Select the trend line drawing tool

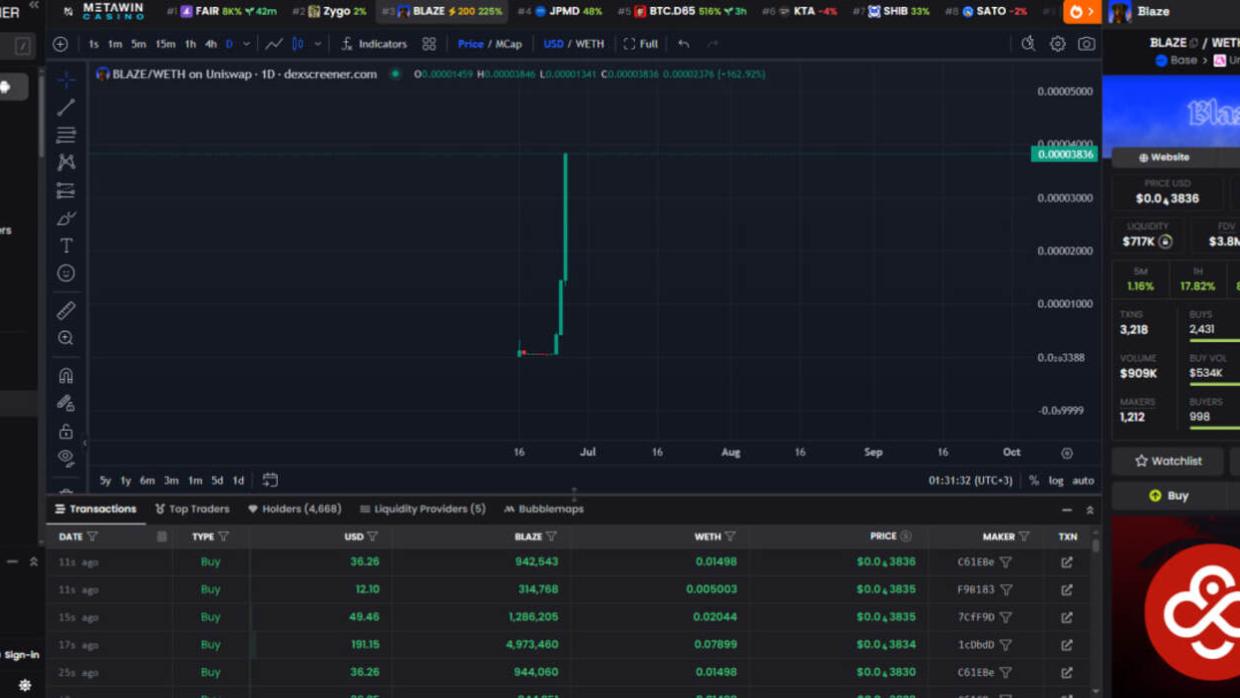coord(66,107)
